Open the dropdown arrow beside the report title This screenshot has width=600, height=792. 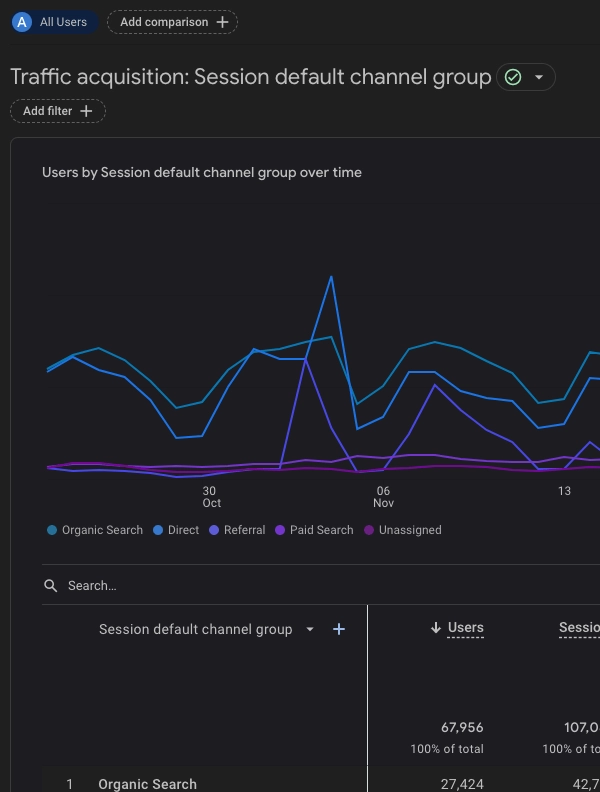tap(539, 77)
